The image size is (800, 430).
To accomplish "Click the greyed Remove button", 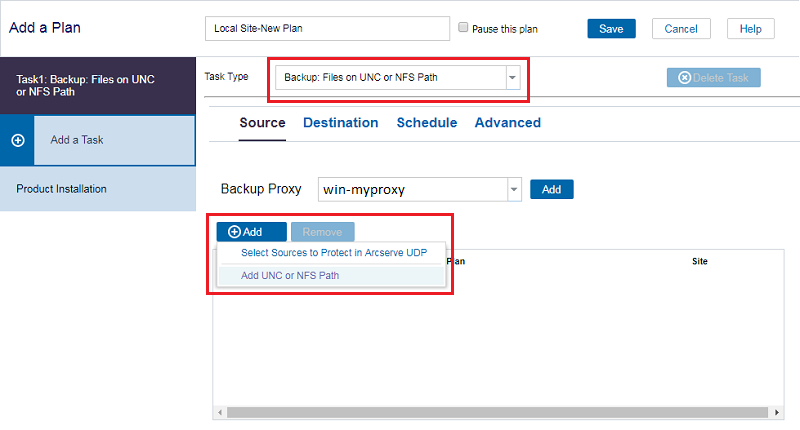I will pos(322,232).
